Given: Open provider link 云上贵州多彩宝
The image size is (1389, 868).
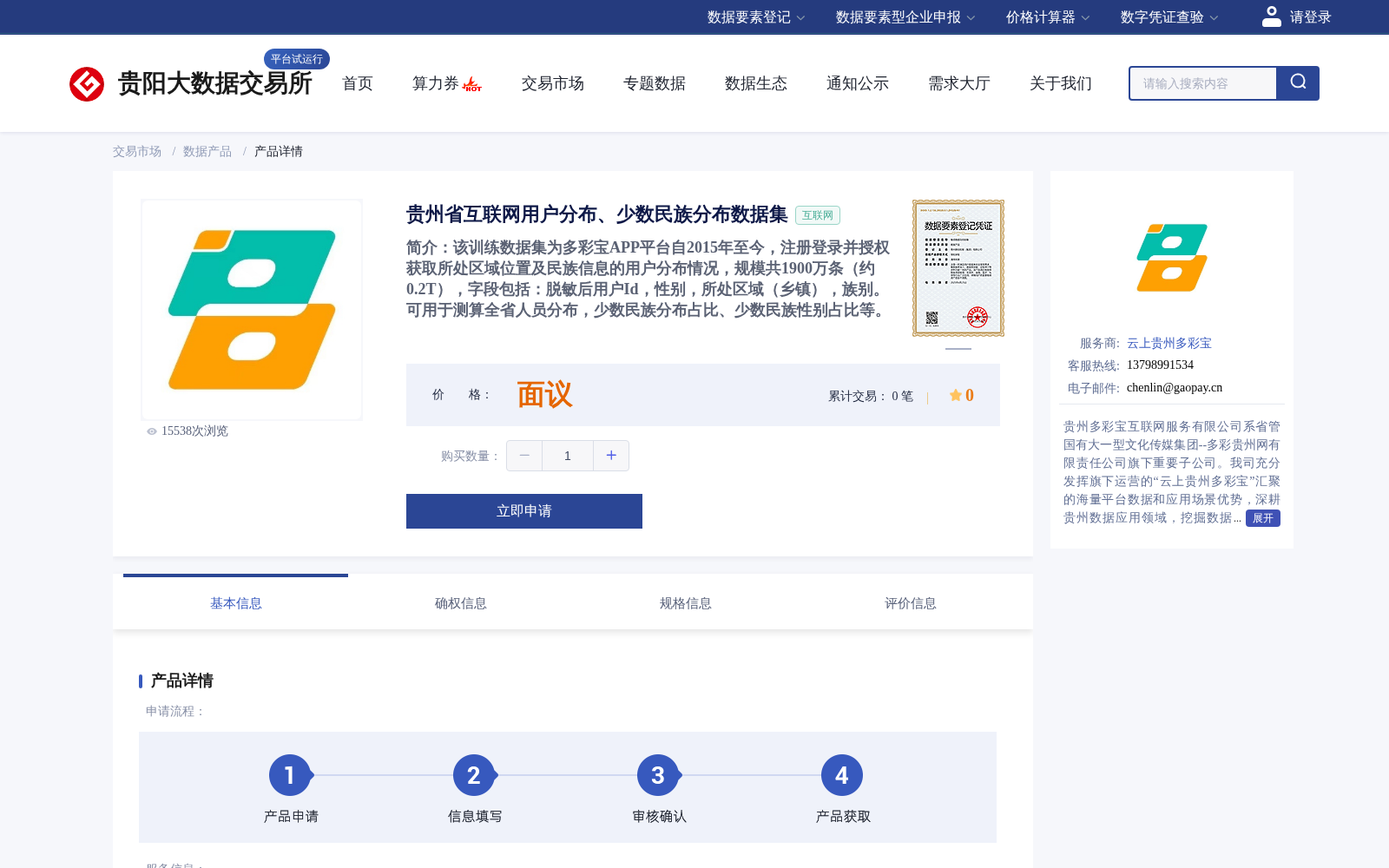Looking at the screenshot, I should click(x=1169, y=343).
